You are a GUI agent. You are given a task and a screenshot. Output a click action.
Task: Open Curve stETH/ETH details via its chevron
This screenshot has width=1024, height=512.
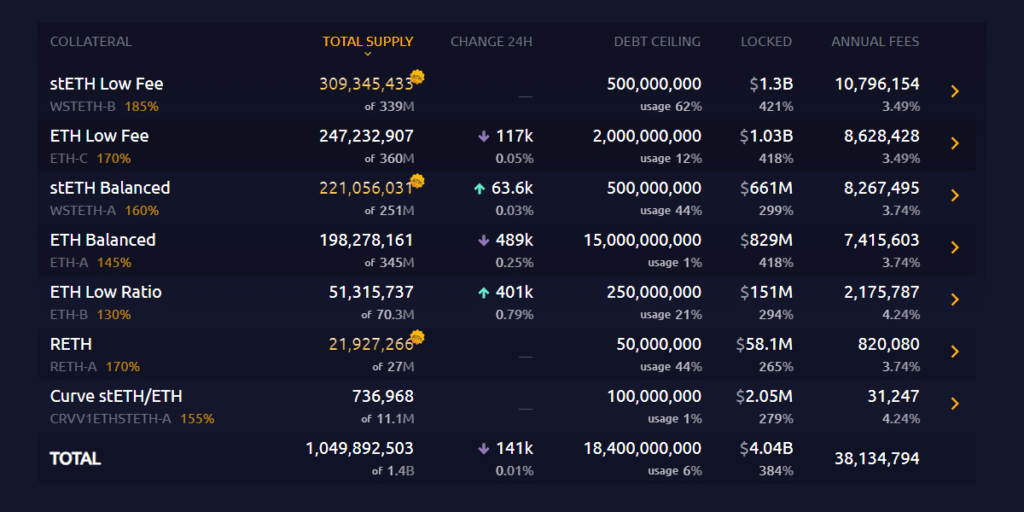point(955,404)
